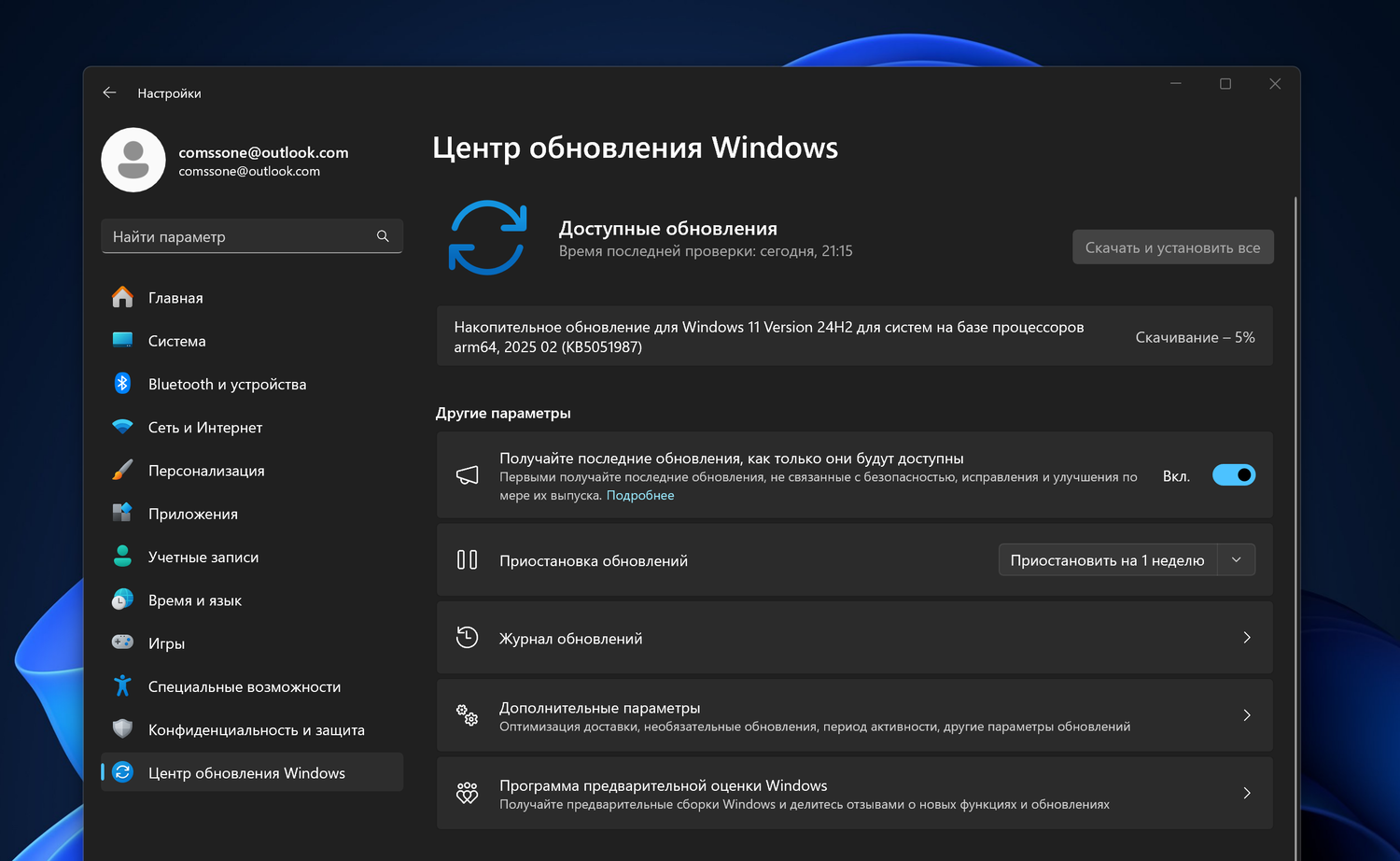Click the Специальные возможности accessibility icon

(x=122, y=685)
